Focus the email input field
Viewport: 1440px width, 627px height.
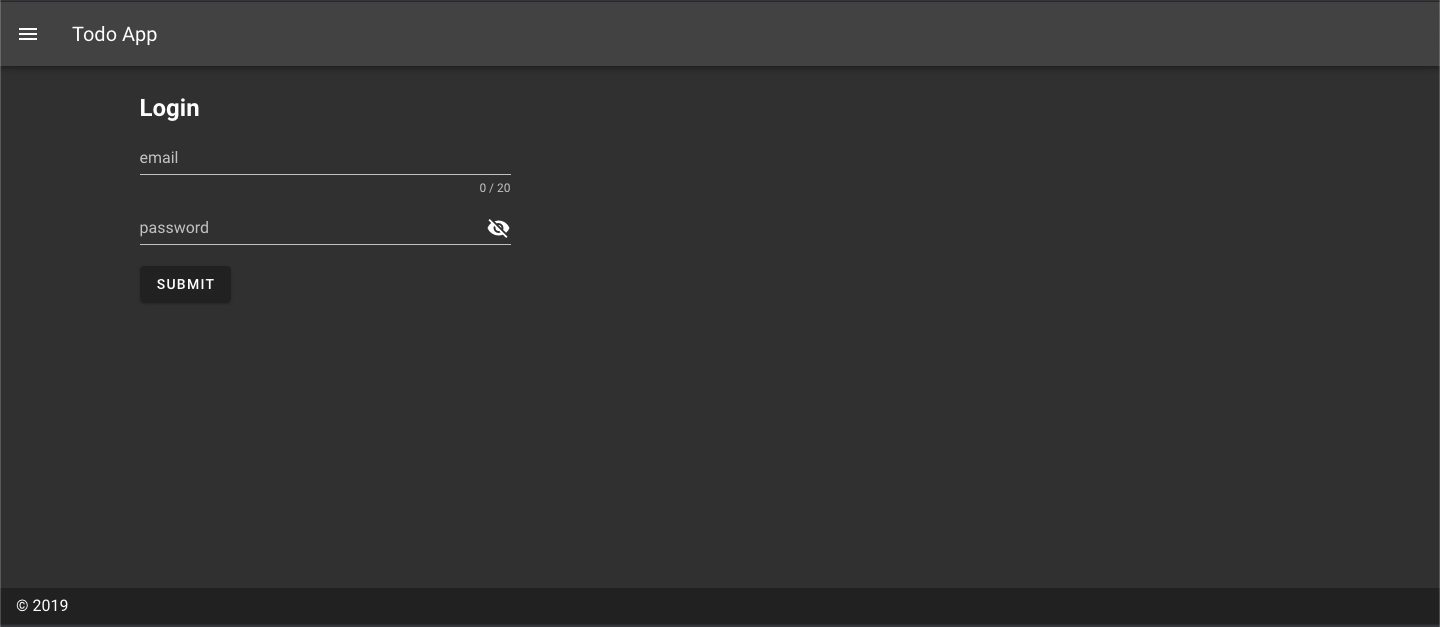[325, 158]
